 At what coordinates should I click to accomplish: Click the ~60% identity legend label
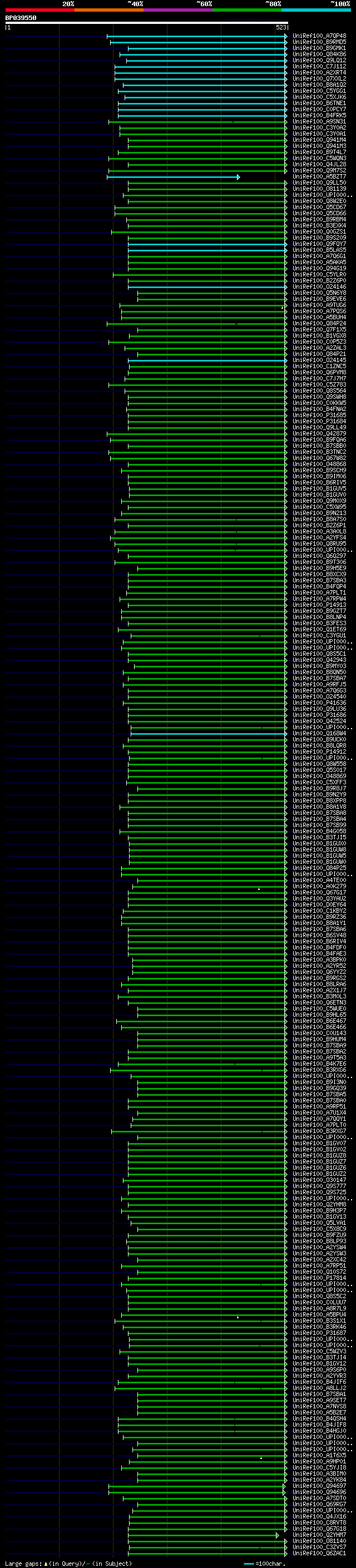(x=205, y=4)
